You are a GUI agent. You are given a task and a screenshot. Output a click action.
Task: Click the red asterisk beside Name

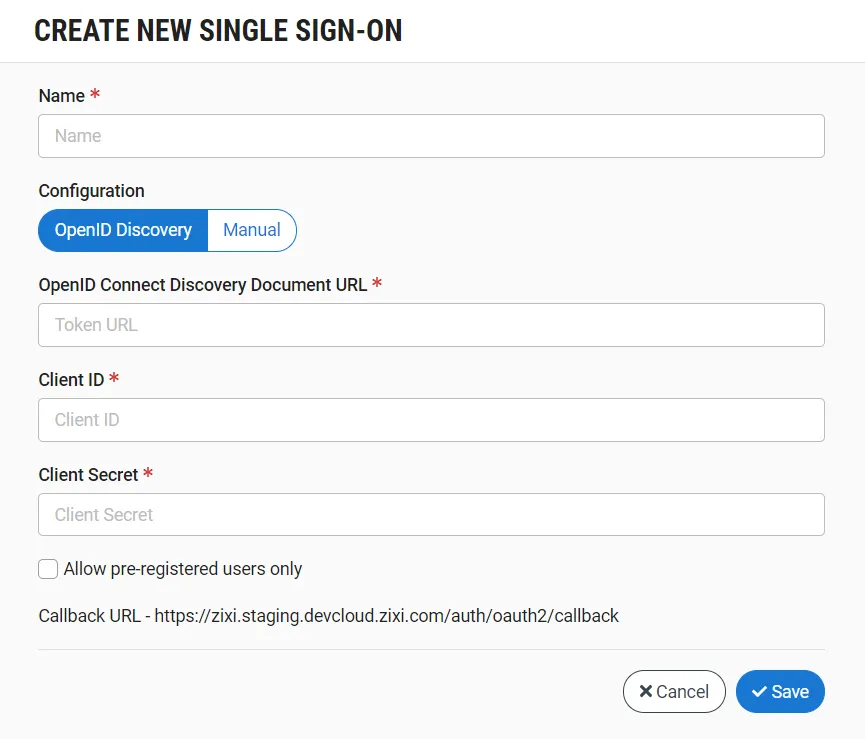[95, 95]
